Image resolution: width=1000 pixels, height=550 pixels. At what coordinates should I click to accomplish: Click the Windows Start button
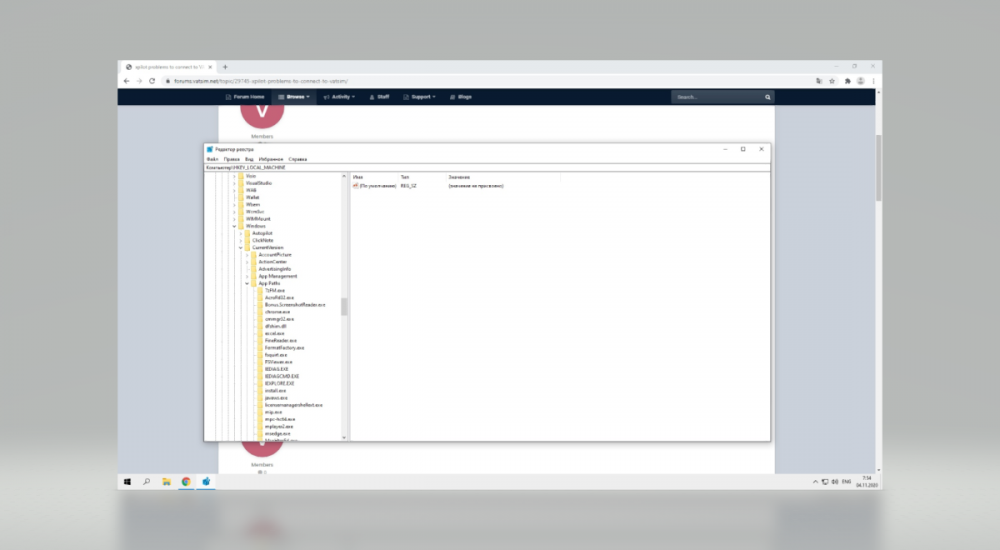coord(127,481)
